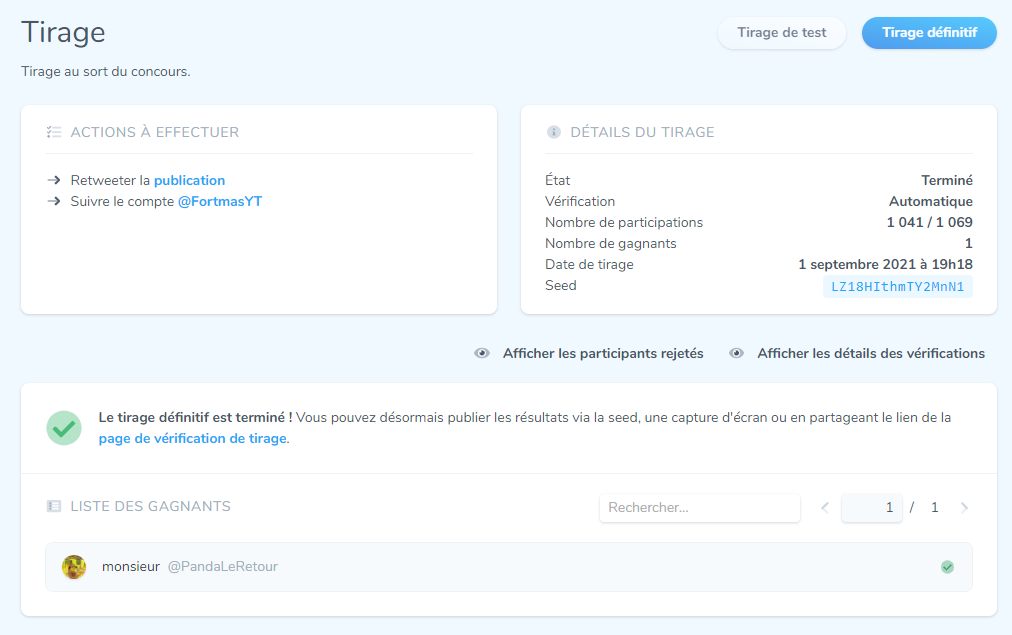Click the Tirage de test button
The width and height of the screenshot is (1012, 635).
tap(781, 32)
